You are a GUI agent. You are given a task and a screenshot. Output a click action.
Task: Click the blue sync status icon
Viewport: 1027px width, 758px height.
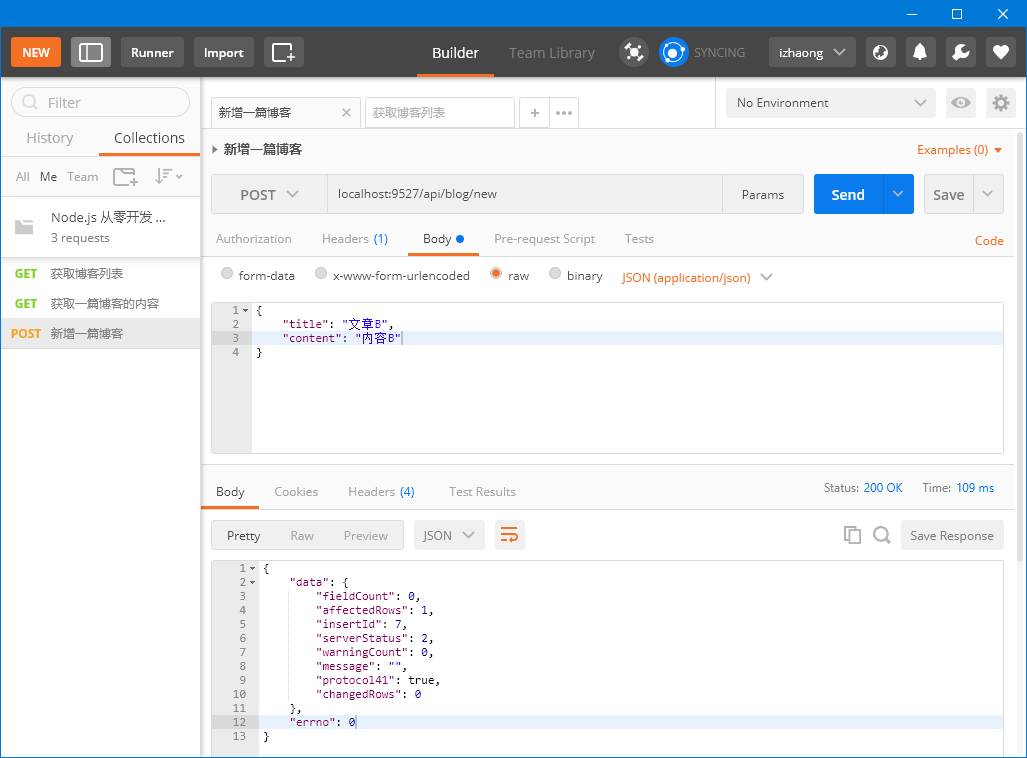(x=673, y=52)
